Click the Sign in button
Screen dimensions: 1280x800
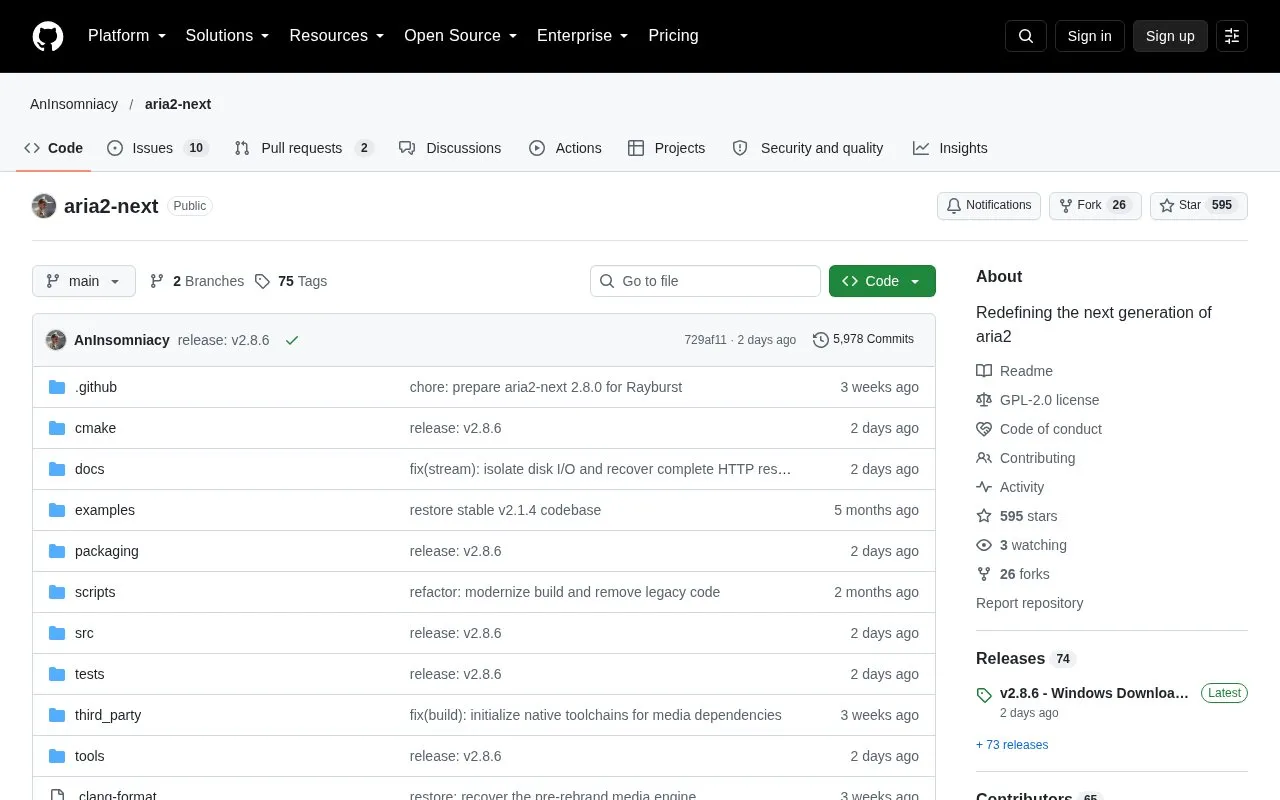[1089, 36]
